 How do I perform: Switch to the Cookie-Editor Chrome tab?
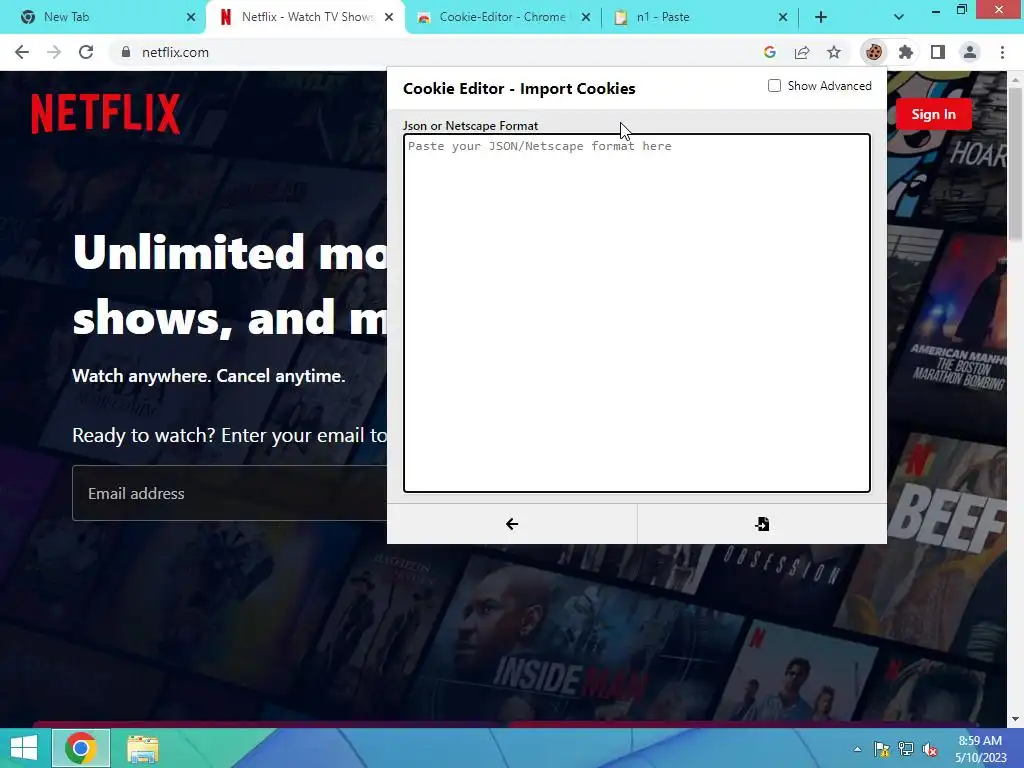(503, 17)
